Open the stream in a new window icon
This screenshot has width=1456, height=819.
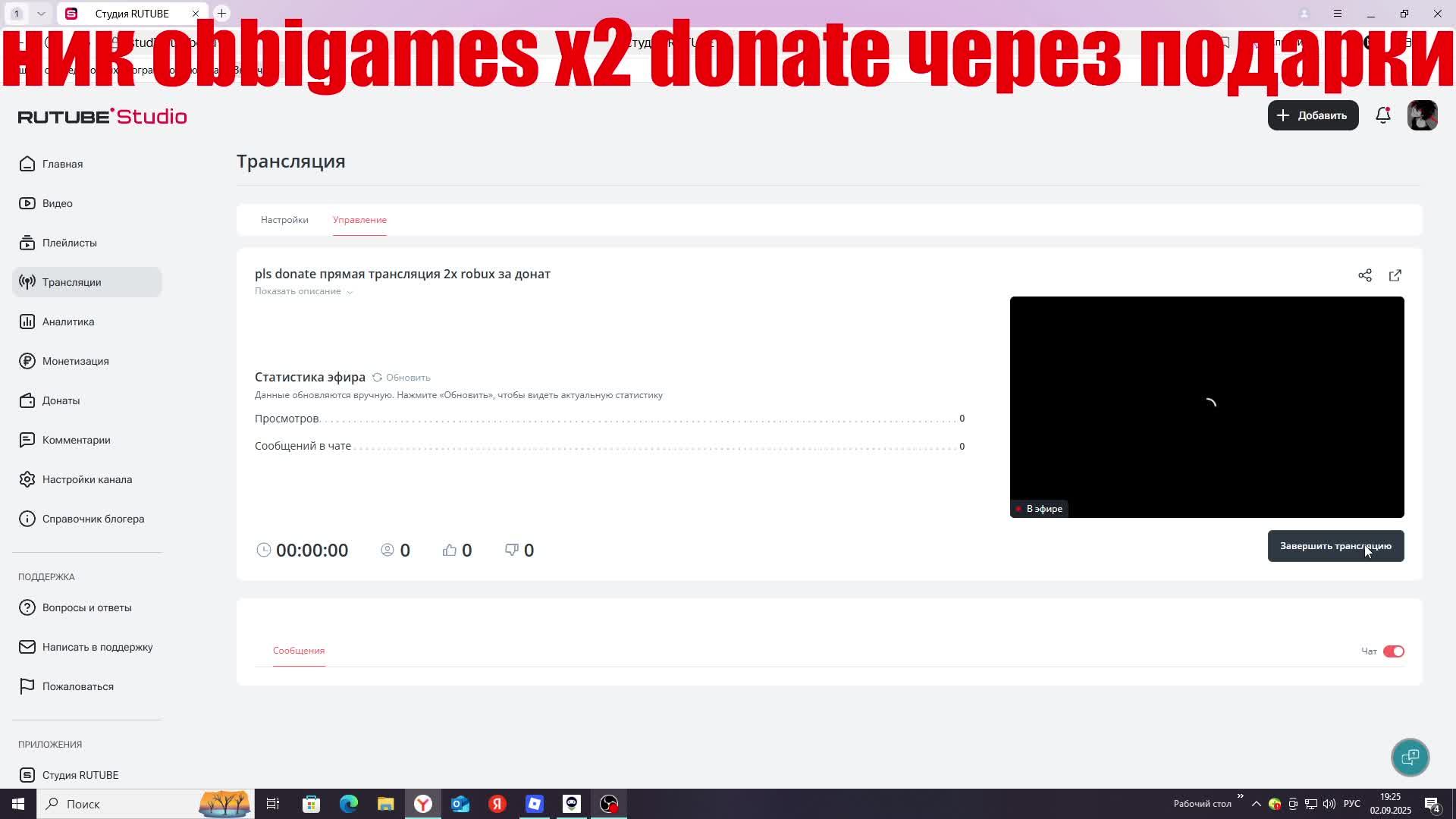pos(1395,275)
